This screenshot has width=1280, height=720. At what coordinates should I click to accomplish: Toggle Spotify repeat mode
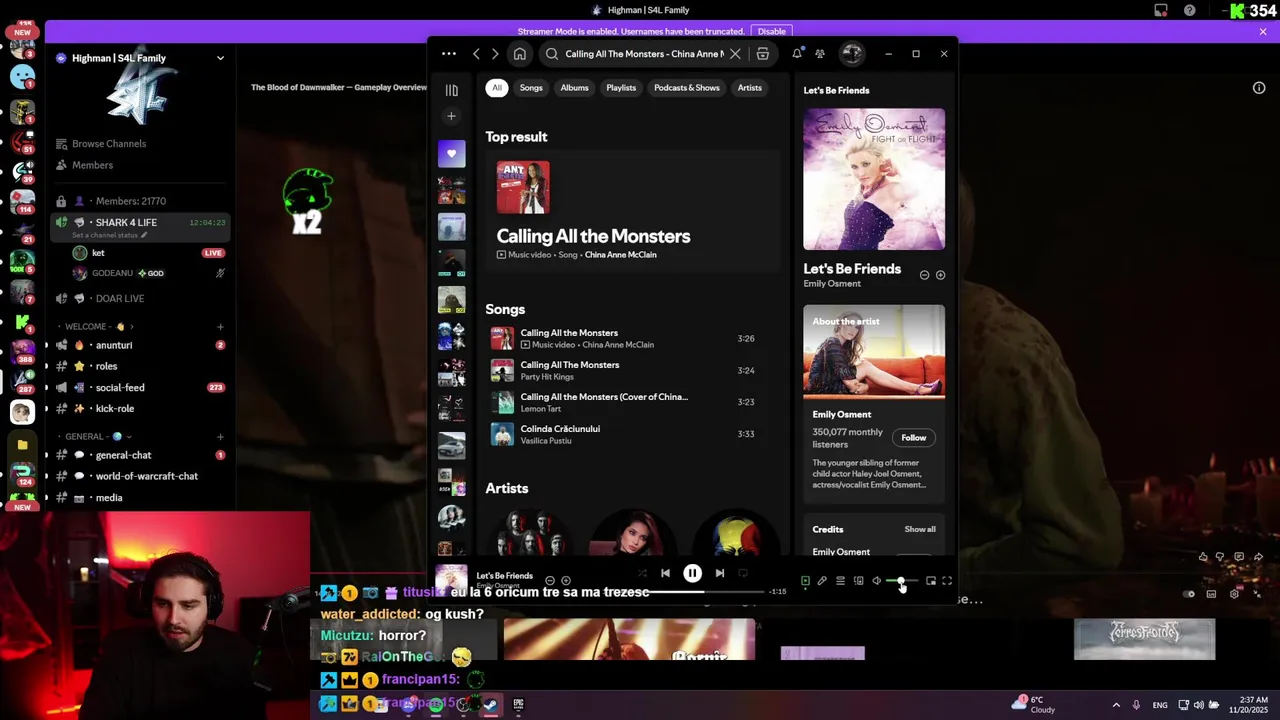743,573
